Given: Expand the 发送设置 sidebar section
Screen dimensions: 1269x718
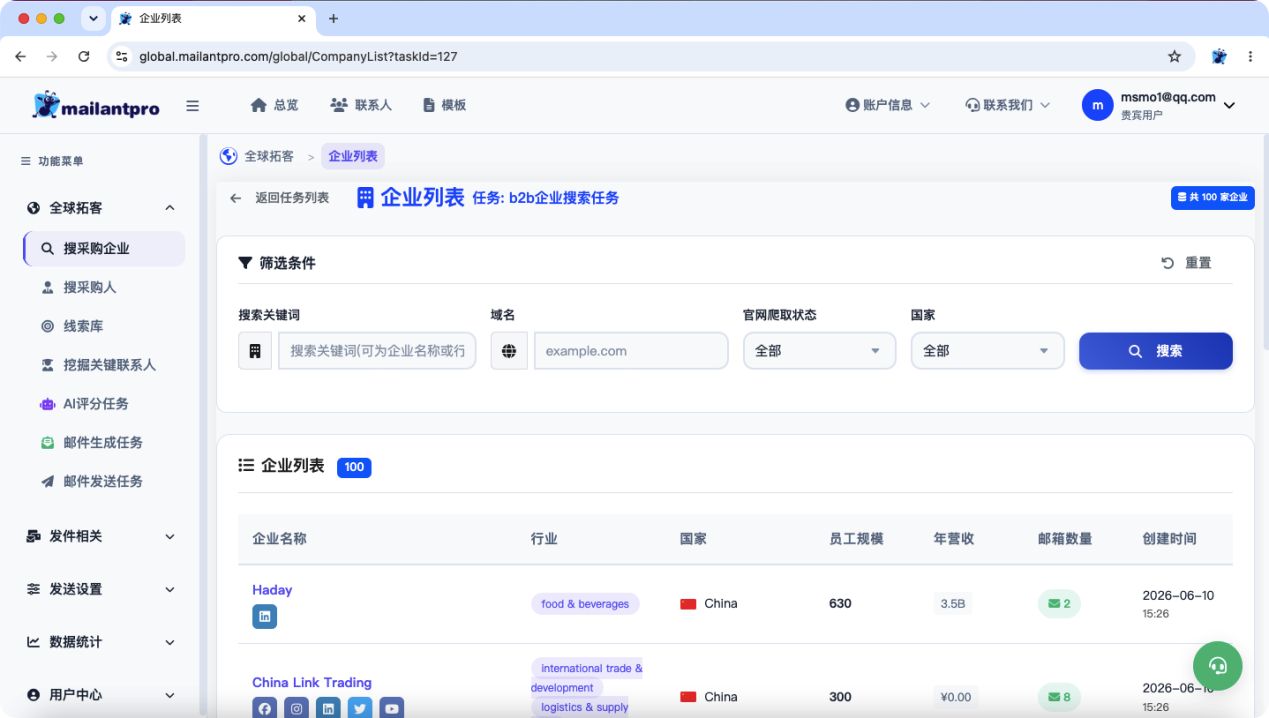Looking at the screenshot, I should point(100,589).
